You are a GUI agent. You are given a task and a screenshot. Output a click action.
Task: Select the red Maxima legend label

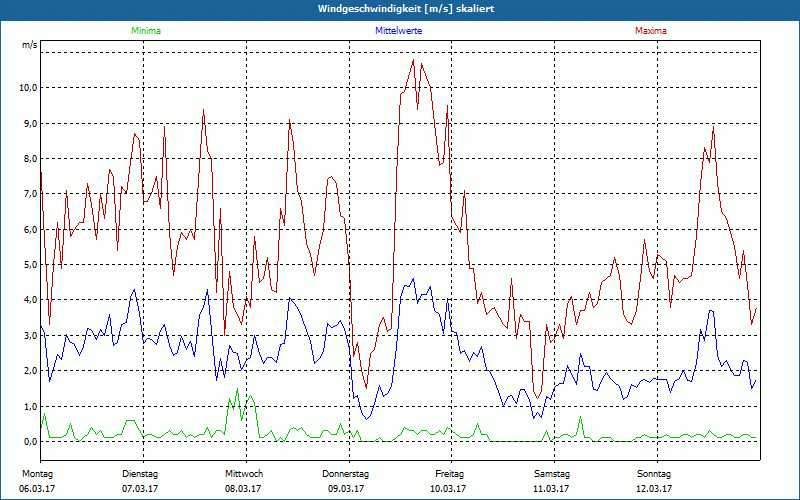(651, 31)
